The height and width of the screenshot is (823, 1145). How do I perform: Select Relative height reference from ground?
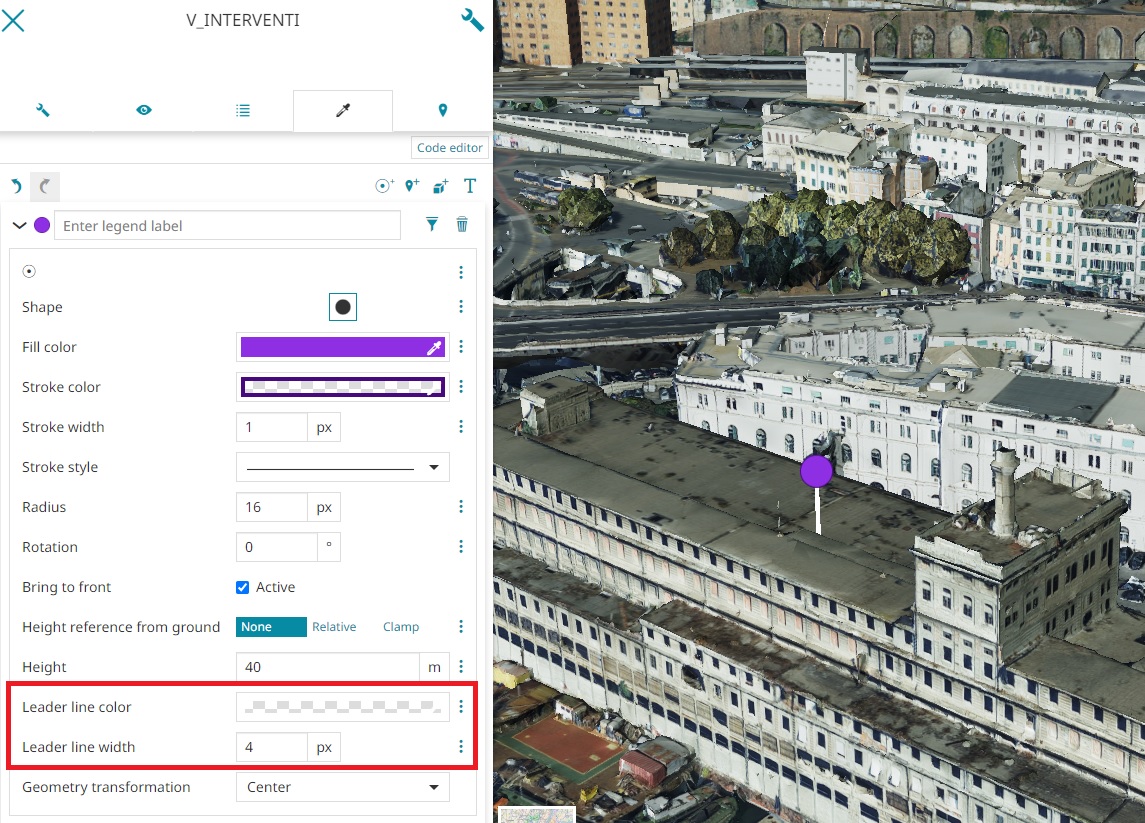pos(334,627)
